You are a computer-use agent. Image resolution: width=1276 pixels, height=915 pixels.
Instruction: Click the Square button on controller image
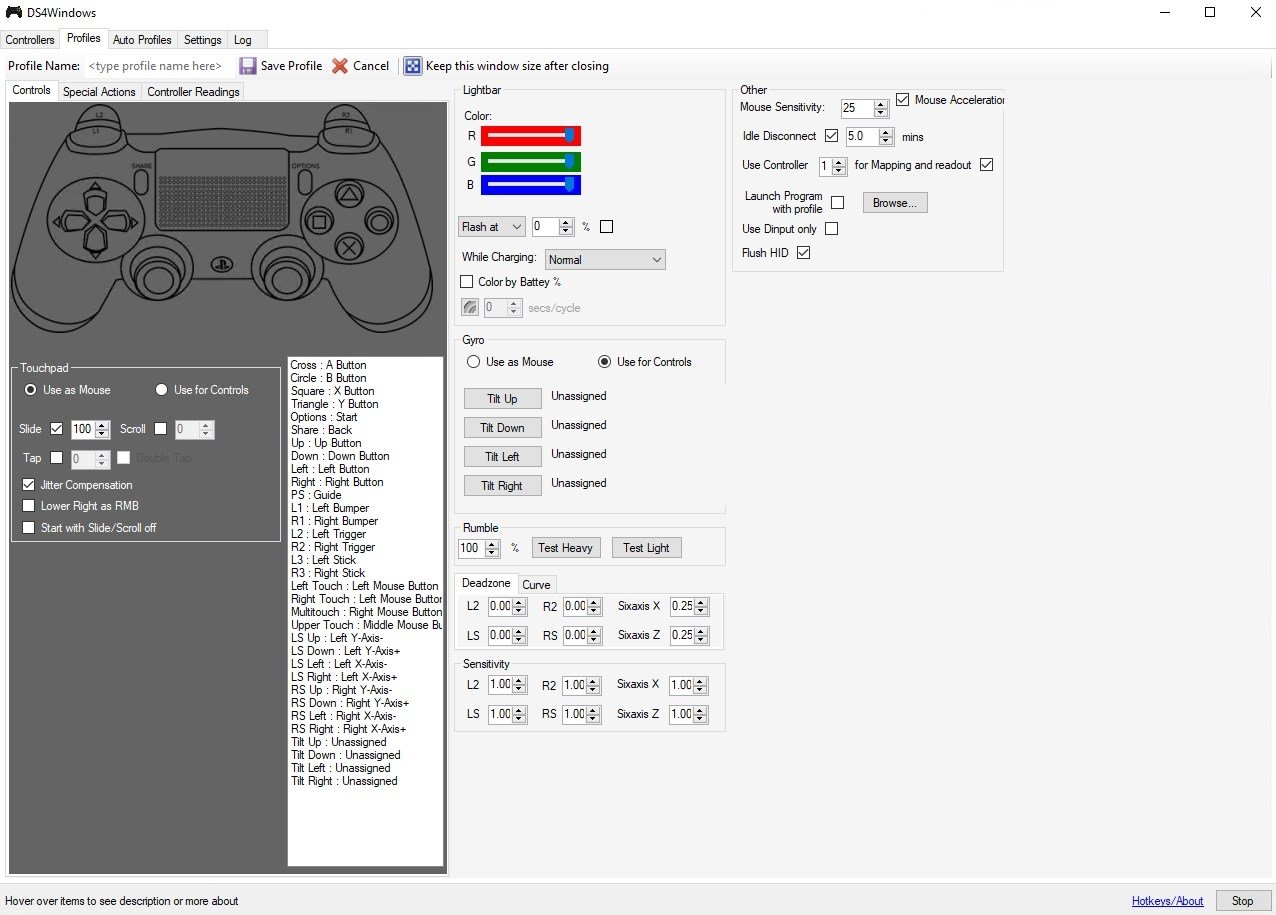pyautogui.click(x=319, y=221)
